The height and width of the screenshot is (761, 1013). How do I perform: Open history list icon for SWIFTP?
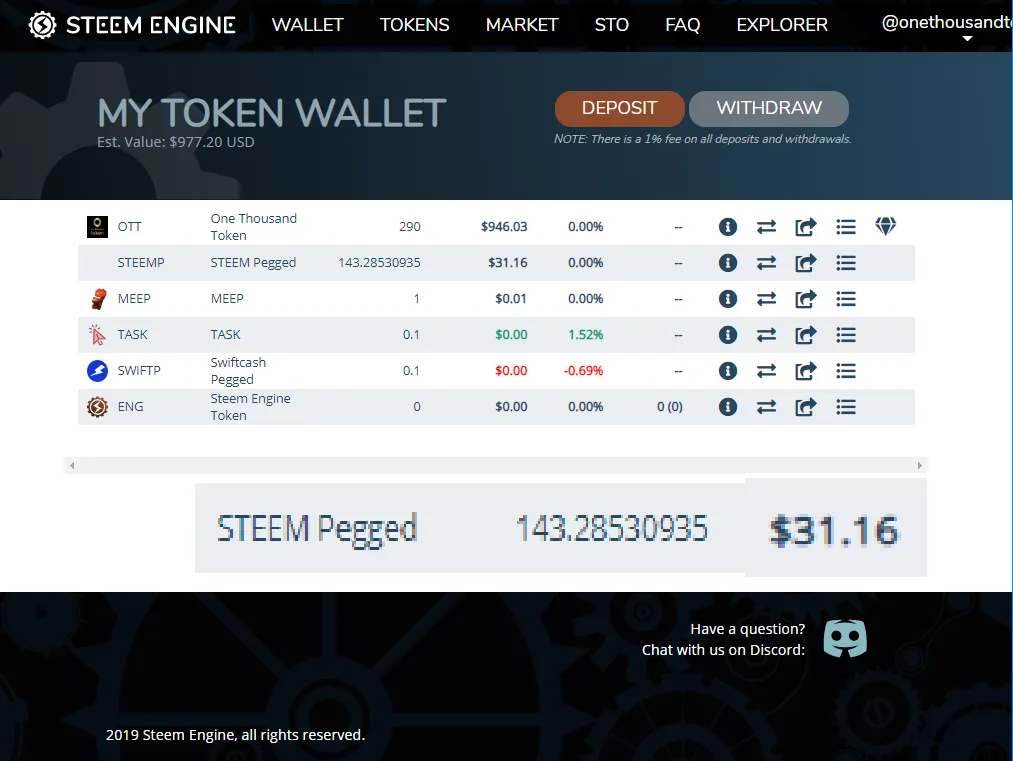(x=846, y=371)
